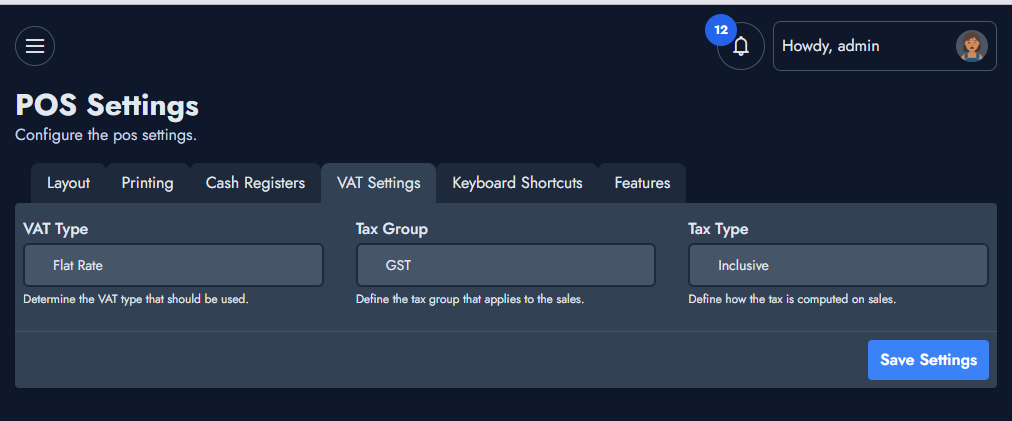1012x421 pixels.
Task: Click the blue 12 notification count badge
Action: pyautogui.click(x=721, y=30)
